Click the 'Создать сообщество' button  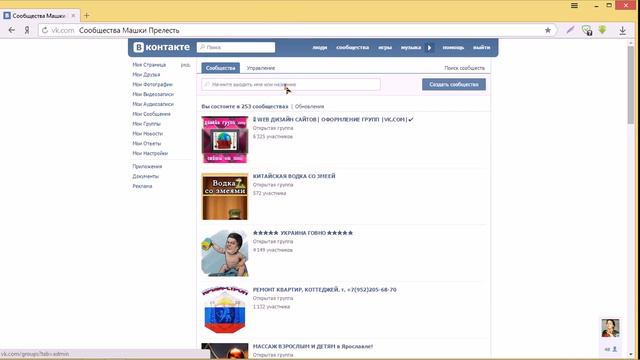pyautogui.click(x=454, y=84)
